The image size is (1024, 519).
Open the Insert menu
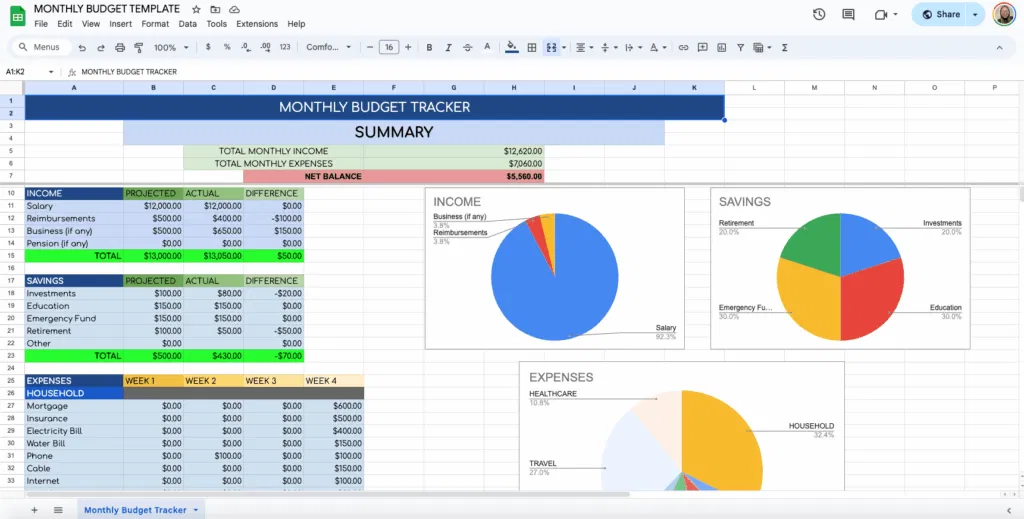tap(121, 24)
